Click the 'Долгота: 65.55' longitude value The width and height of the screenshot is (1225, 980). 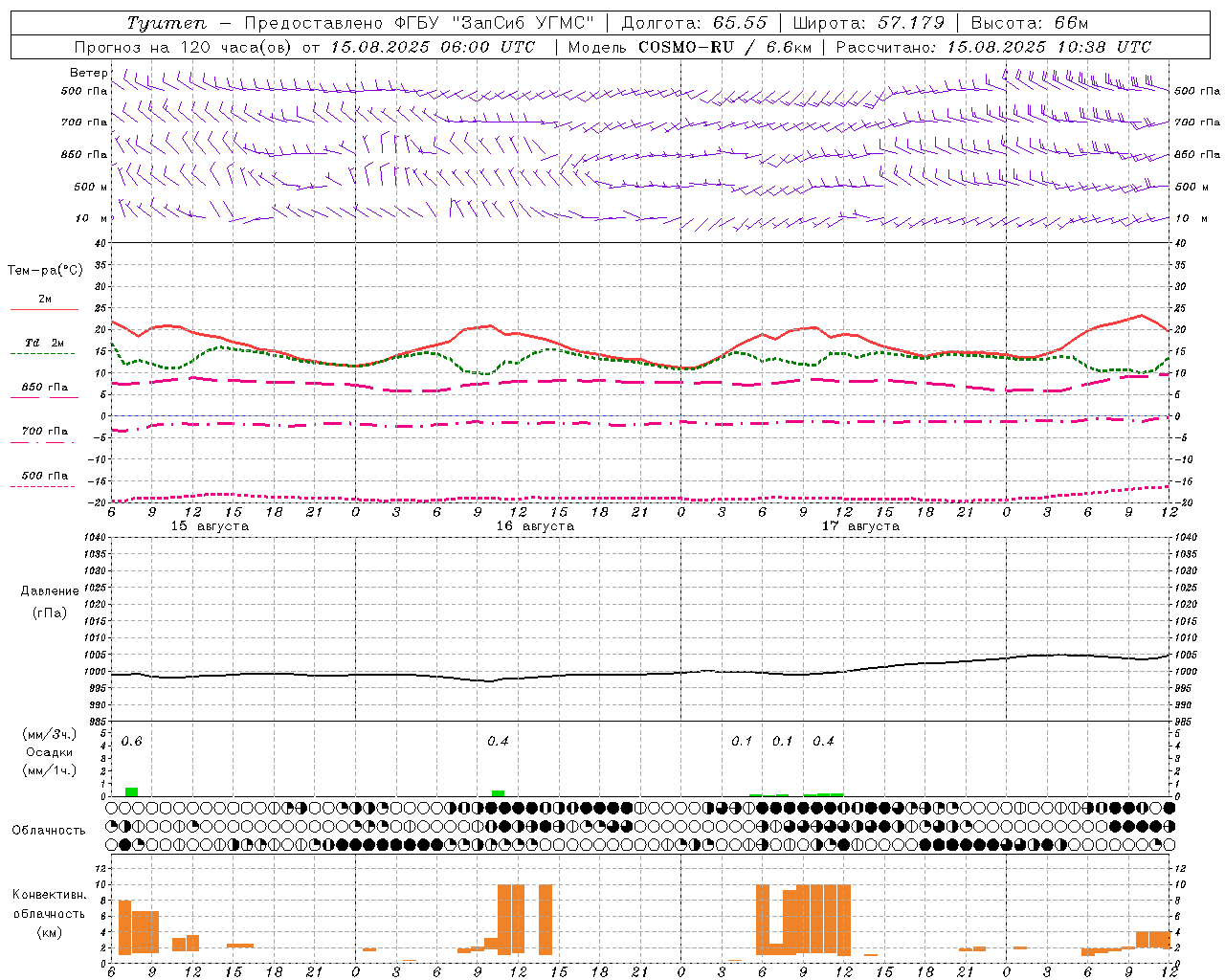pyautogui.click(x=694, y=23)
